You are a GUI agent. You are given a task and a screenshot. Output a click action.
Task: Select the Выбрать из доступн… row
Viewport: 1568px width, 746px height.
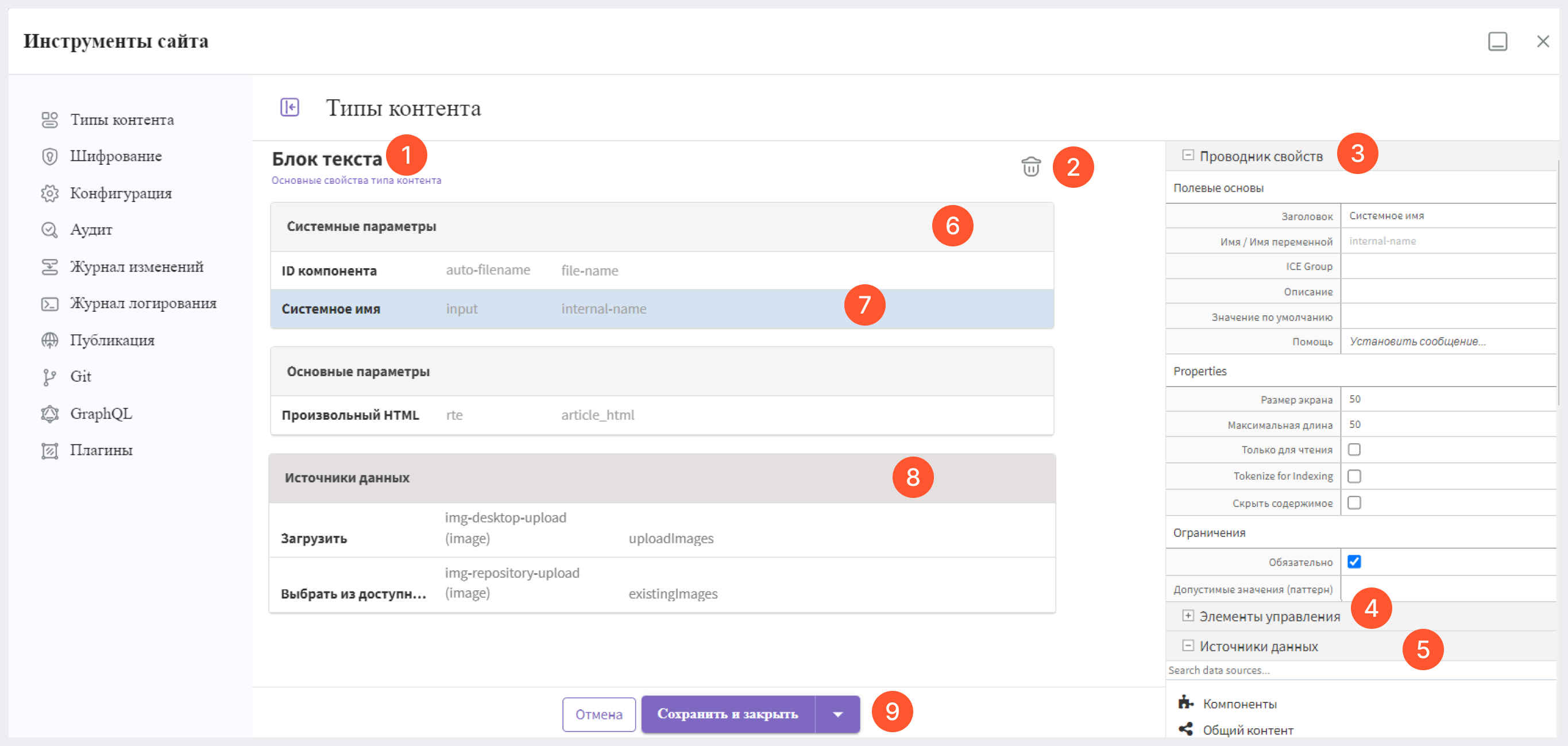[662, 585]
